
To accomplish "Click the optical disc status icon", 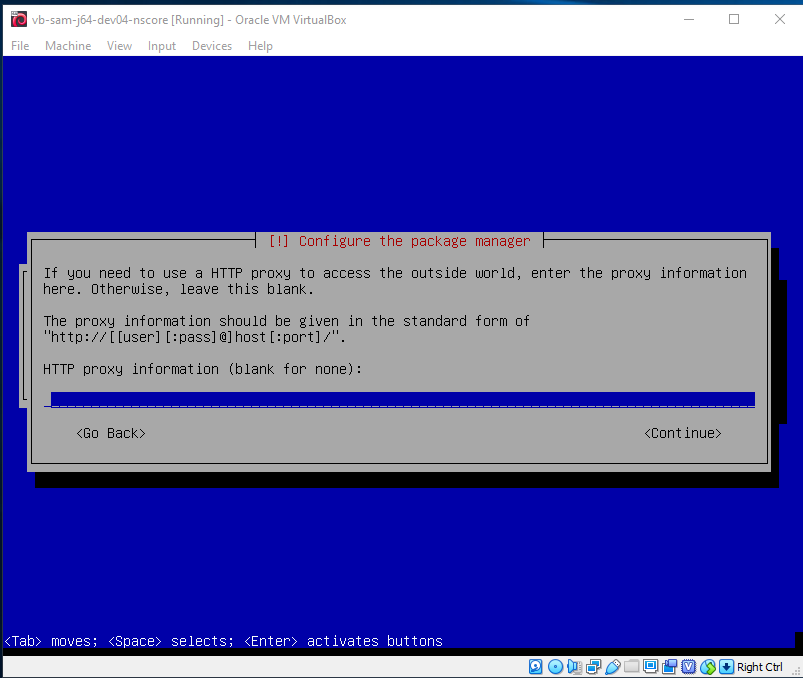I will click(x=555, y=666).
